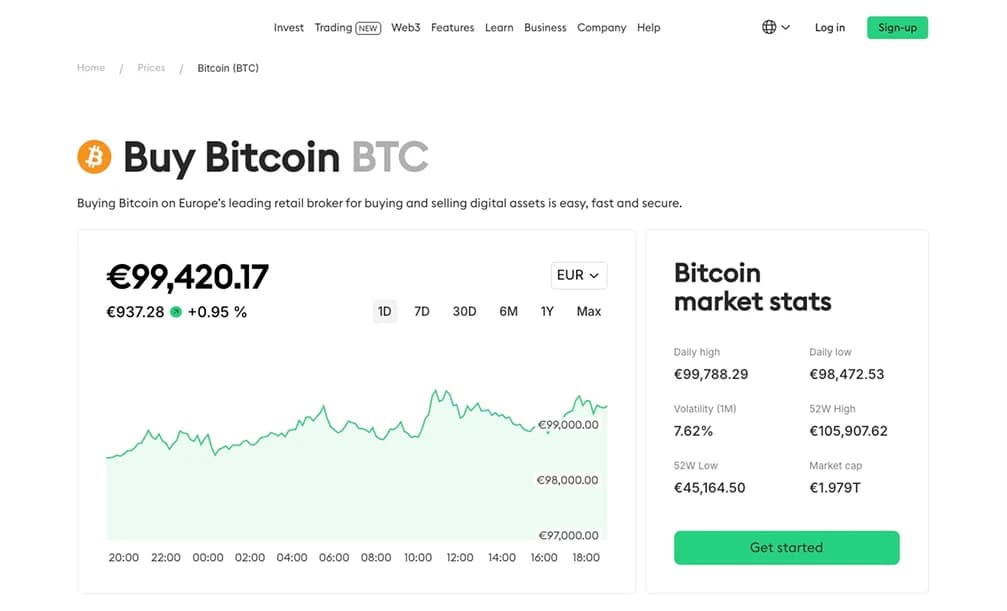
Task: Click the green price change indicator icon
Action: click(x=176, y=312)
